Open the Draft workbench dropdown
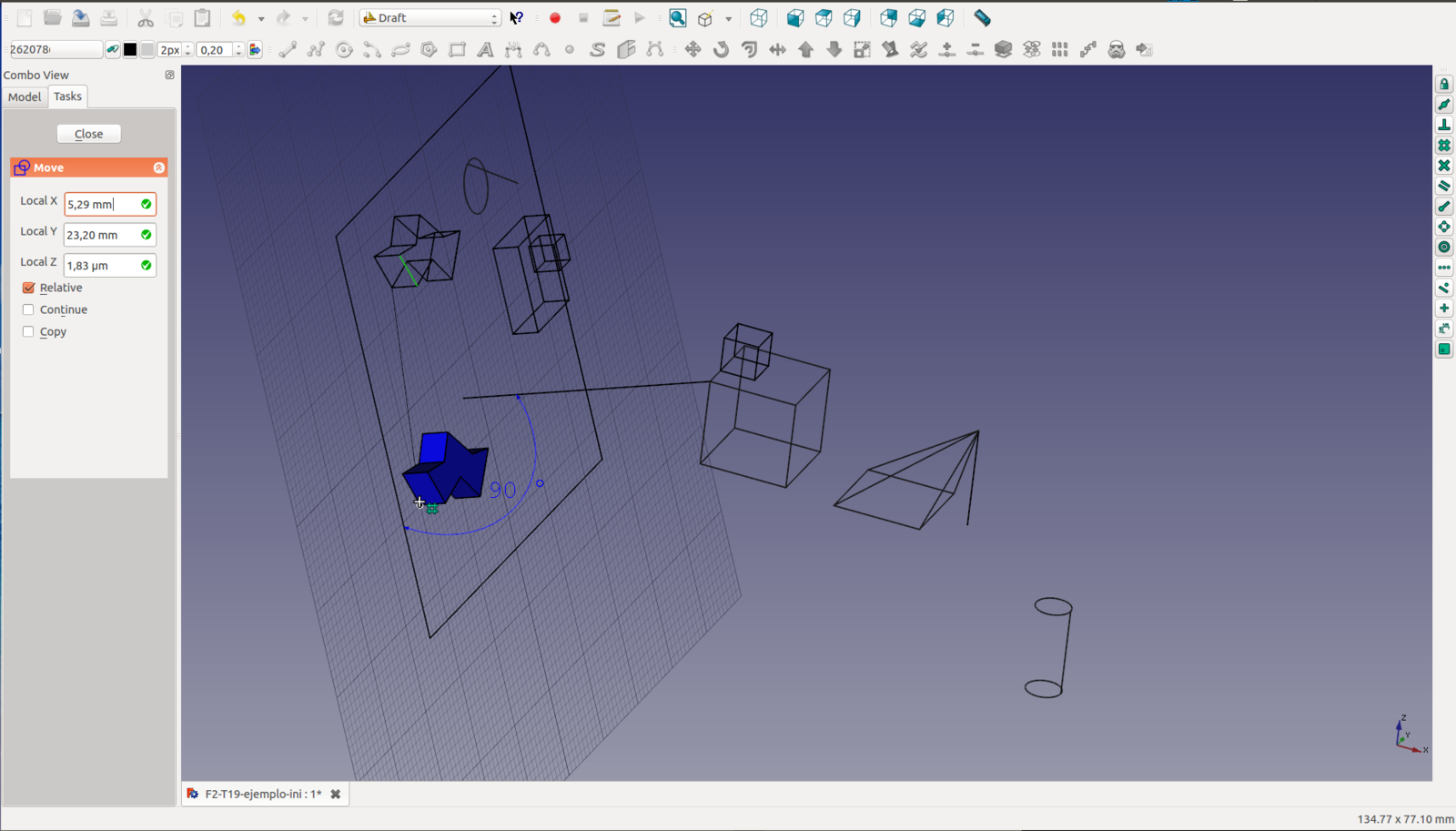 click(430, 18)
